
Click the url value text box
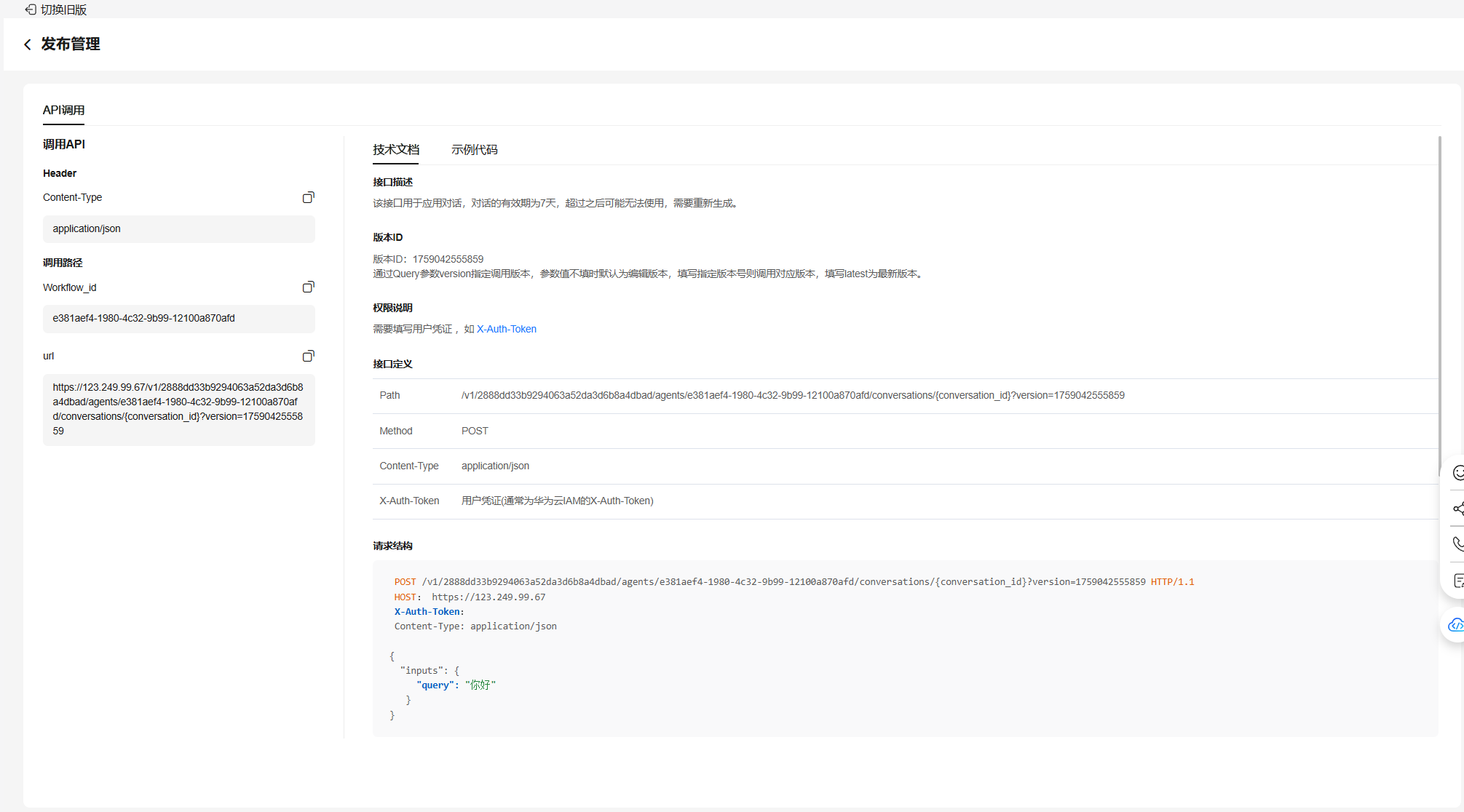[x=178, y=410]
